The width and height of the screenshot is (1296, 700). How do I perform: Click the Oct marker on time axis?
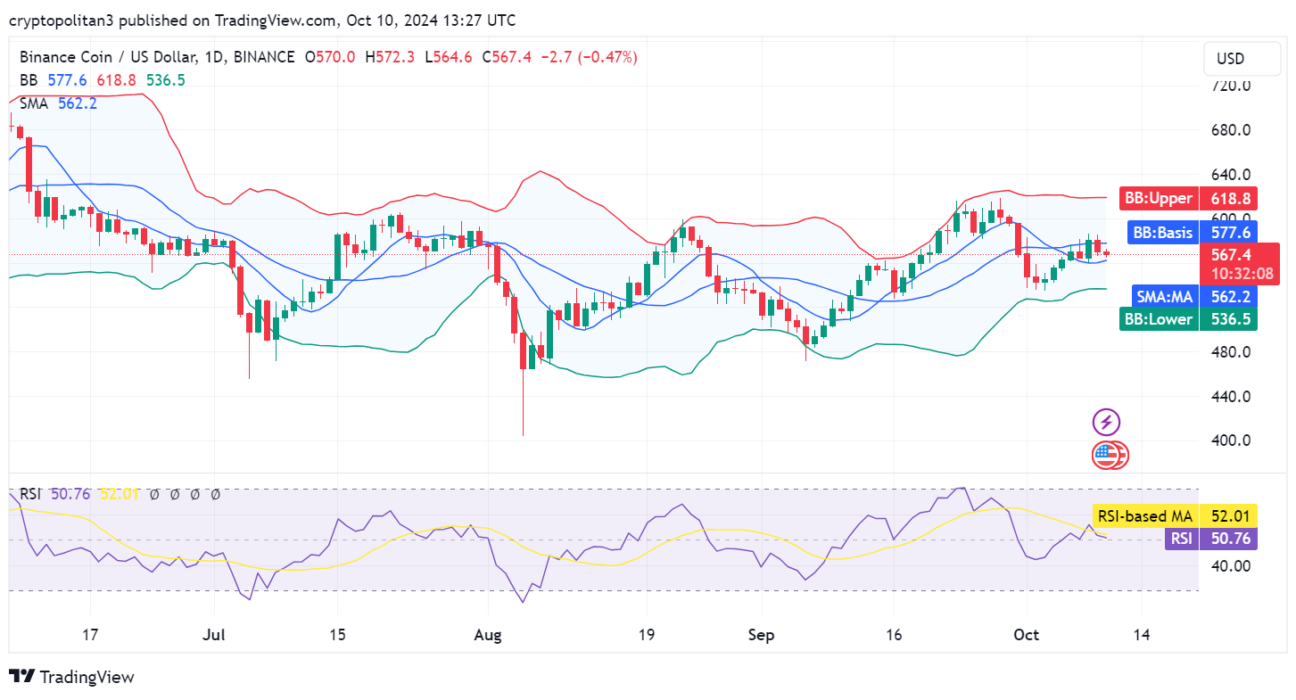tap(1026, 635)
